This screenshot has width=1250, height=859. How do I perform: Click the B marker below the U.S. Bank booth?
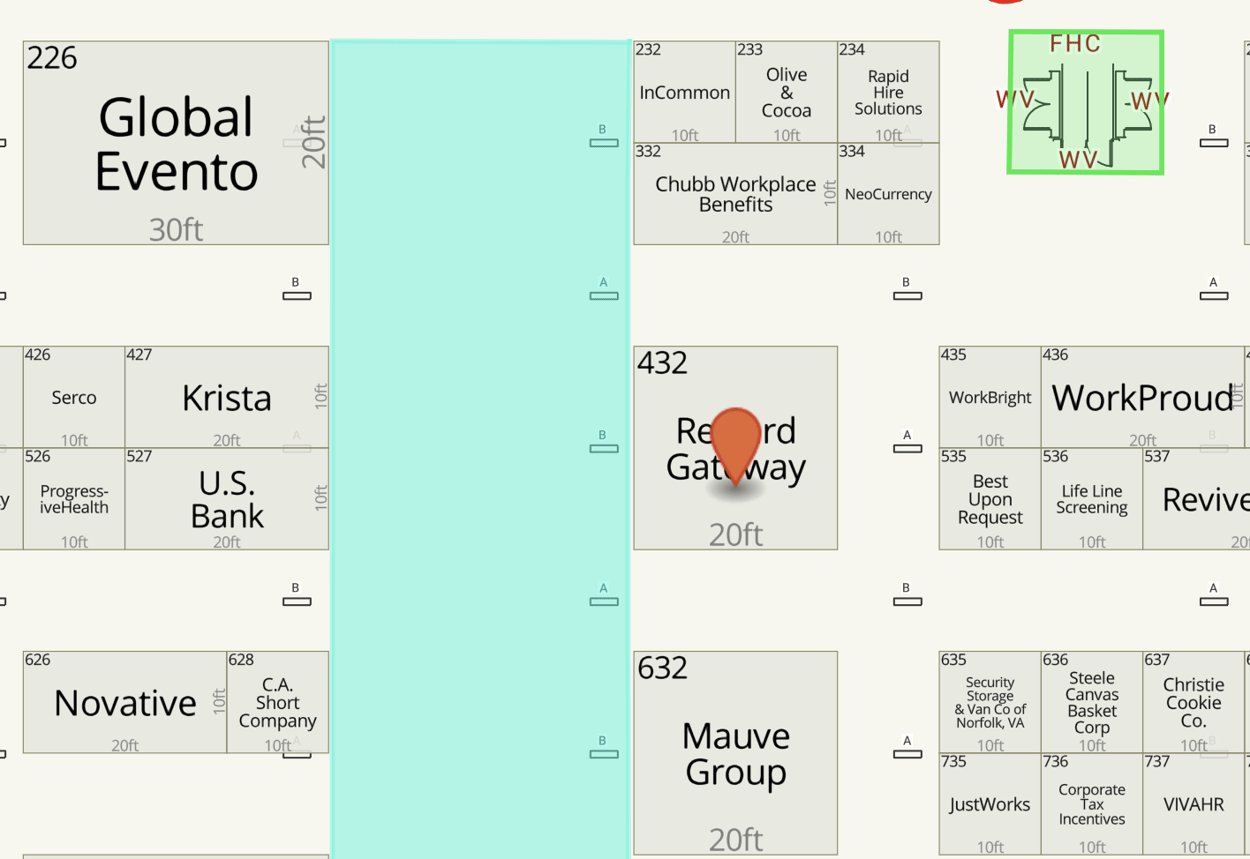[296, 600]
